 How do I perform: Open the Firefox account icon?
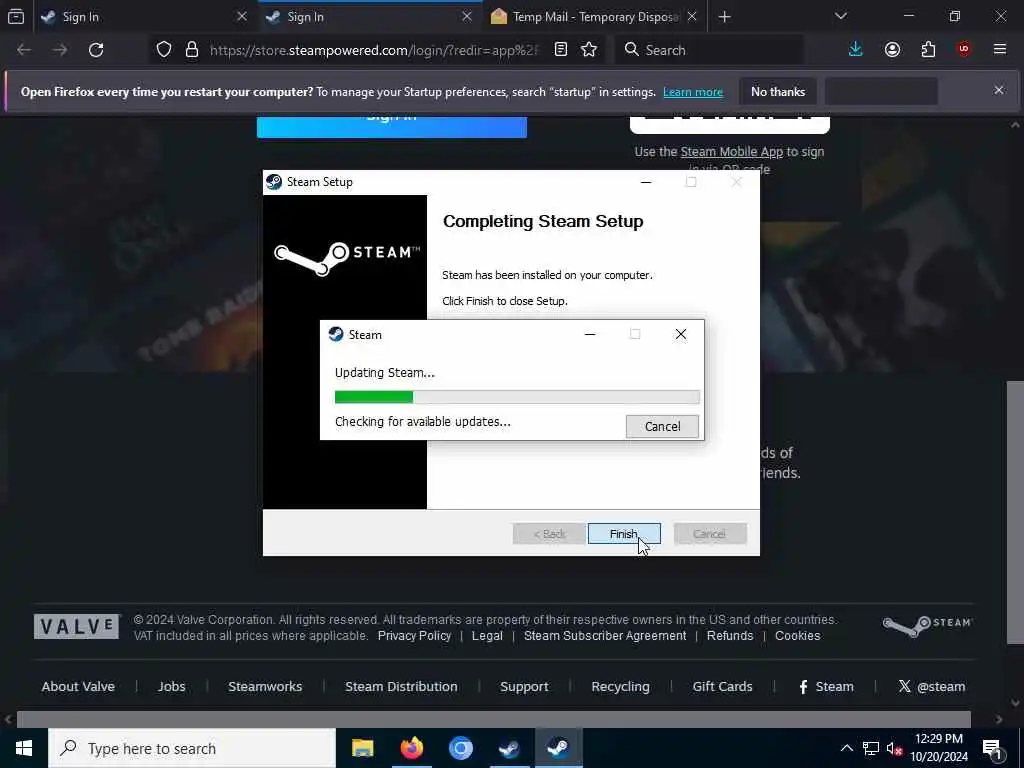[892, 50]
